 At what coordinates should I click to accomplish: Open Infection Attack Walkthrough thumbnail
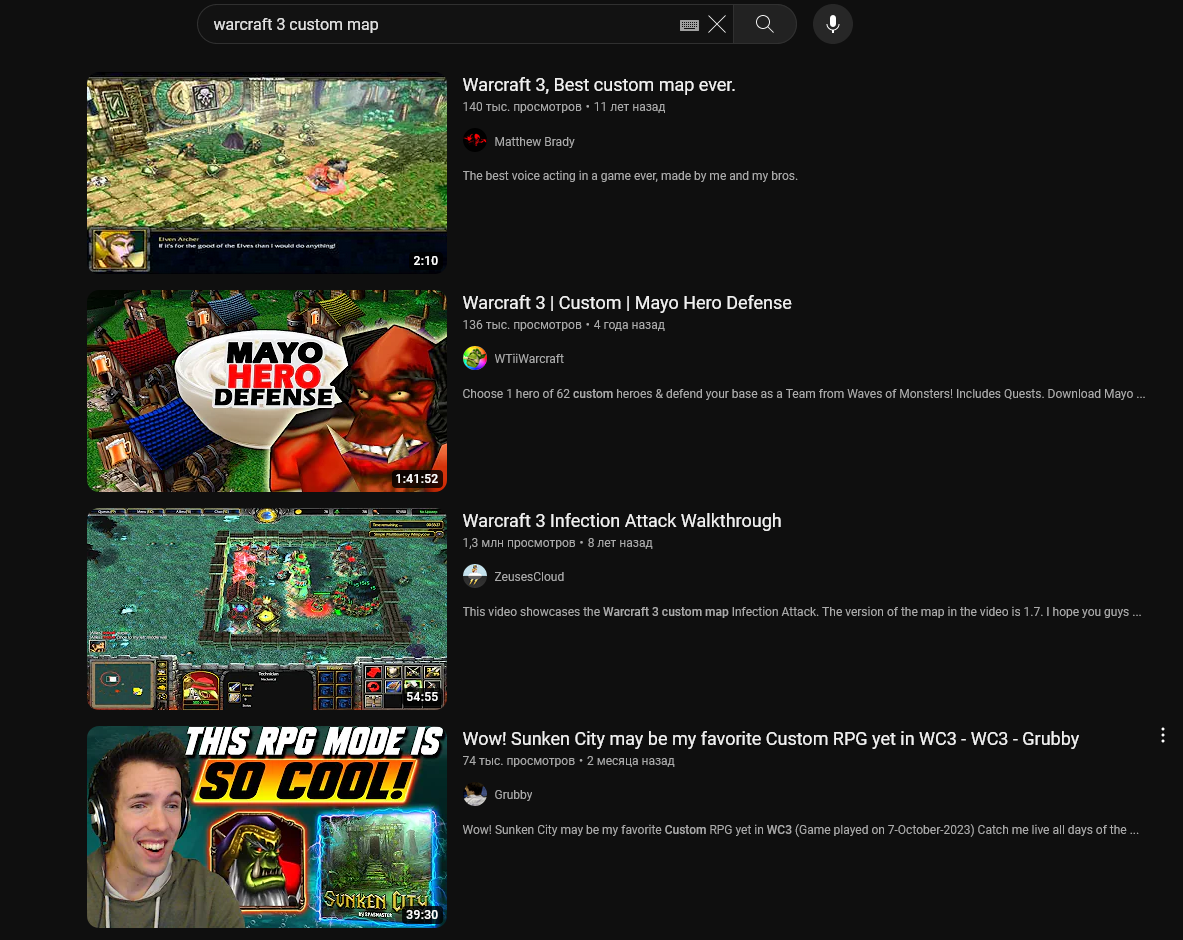point(266,609)
